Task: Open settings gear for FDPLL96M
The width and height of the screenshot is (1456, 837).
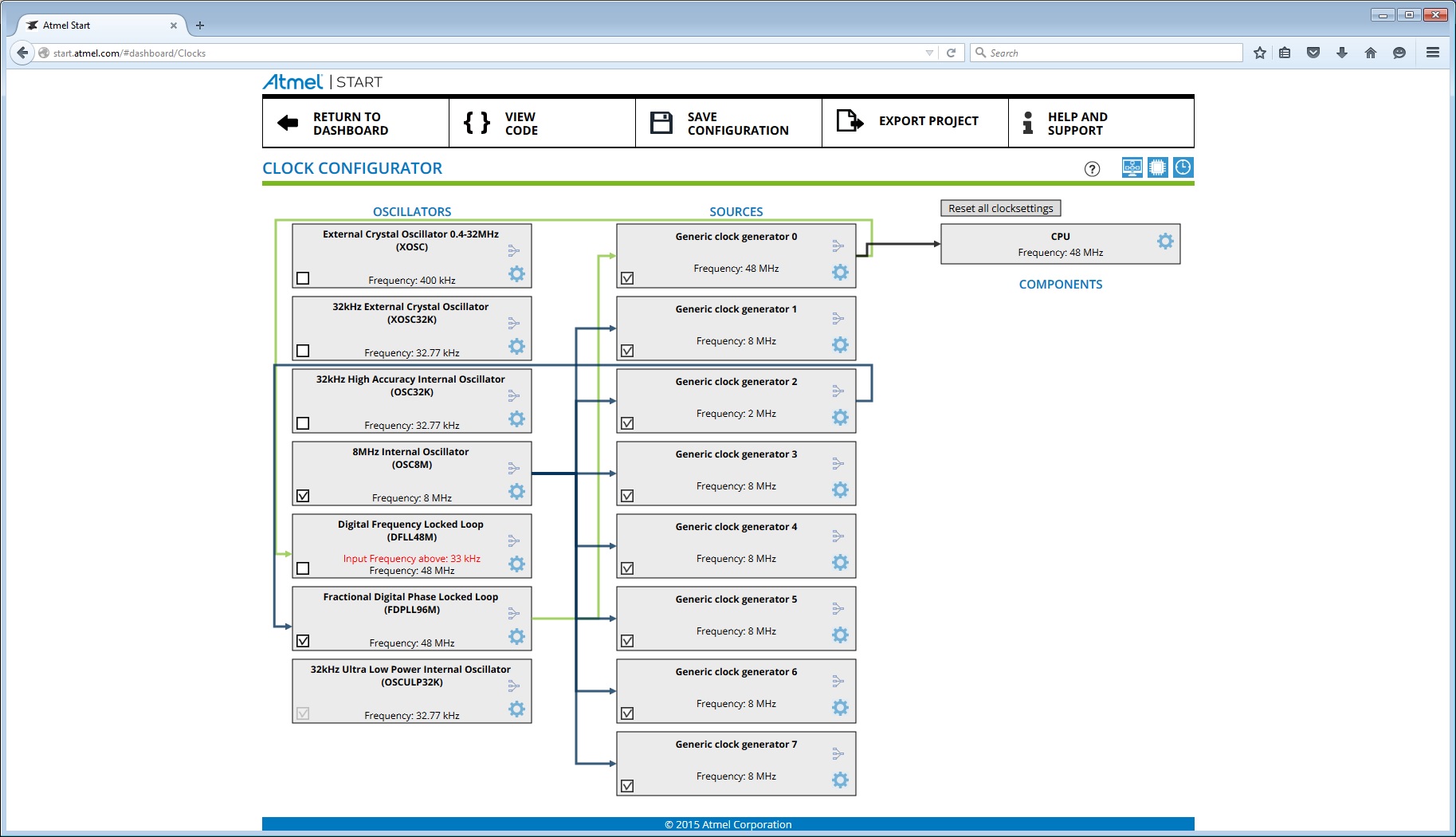Action: click(517, 637)
